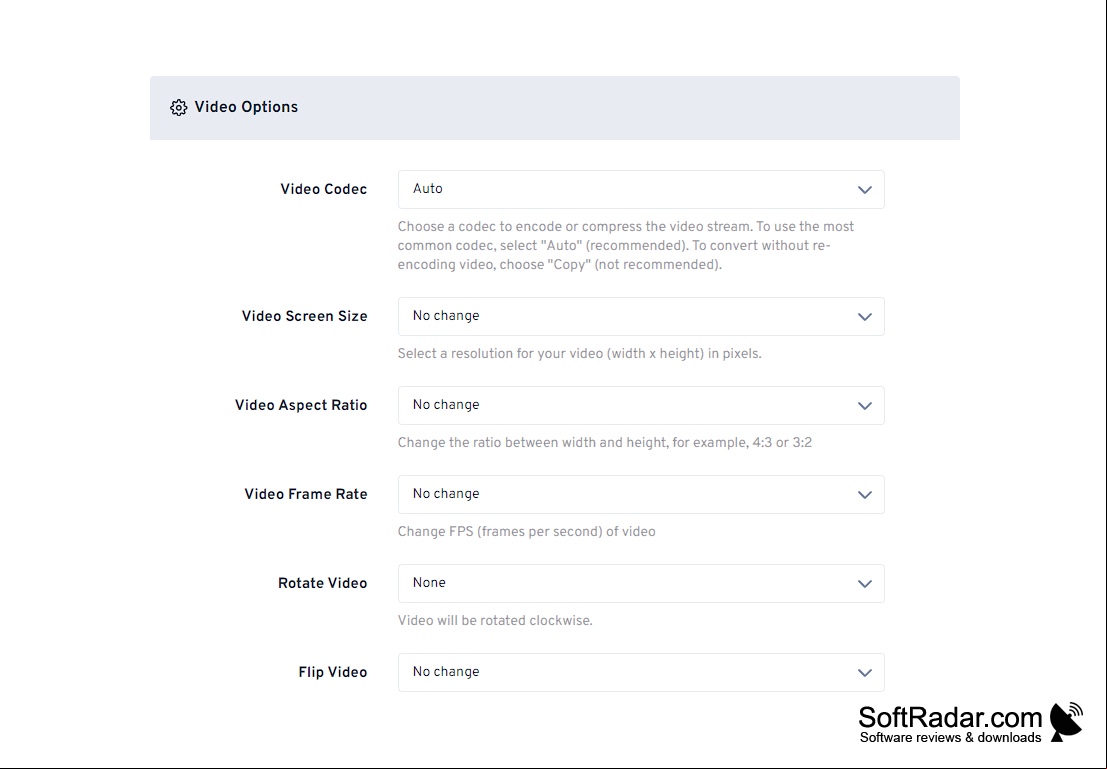Click the Rotate Video field label

click(323, 583)
